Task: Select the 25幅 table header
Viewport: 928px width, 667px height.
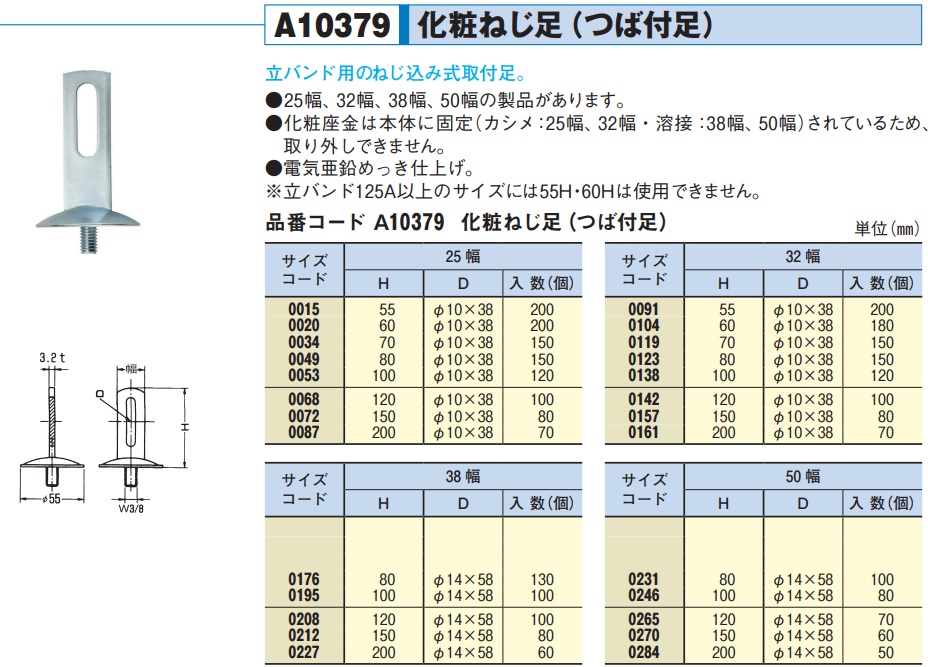Action: (462, 257)
